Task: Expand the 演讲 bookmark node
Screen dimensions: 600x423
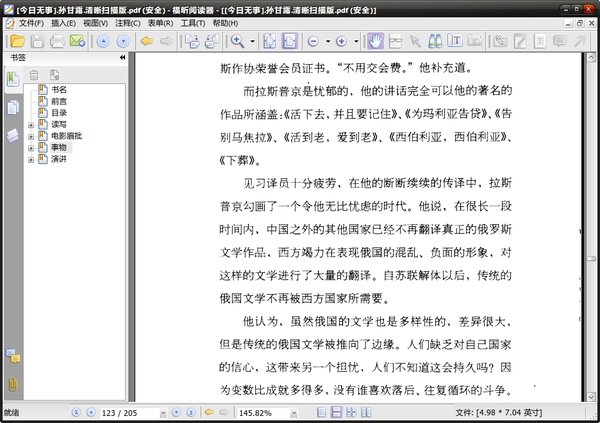Action: (32, 159)
